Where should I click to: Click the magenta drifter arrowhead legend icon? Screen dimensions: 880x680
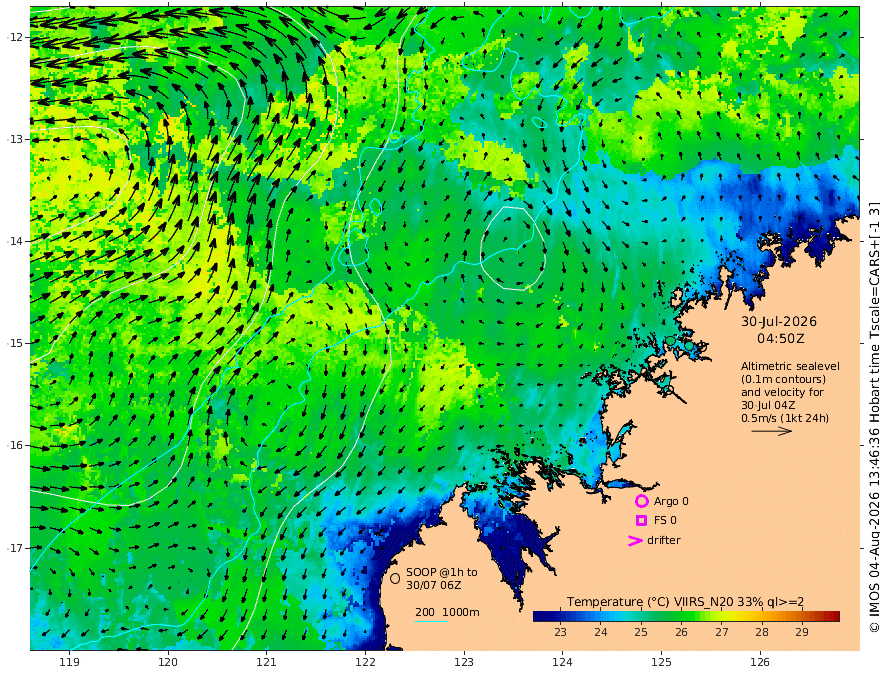635,541
